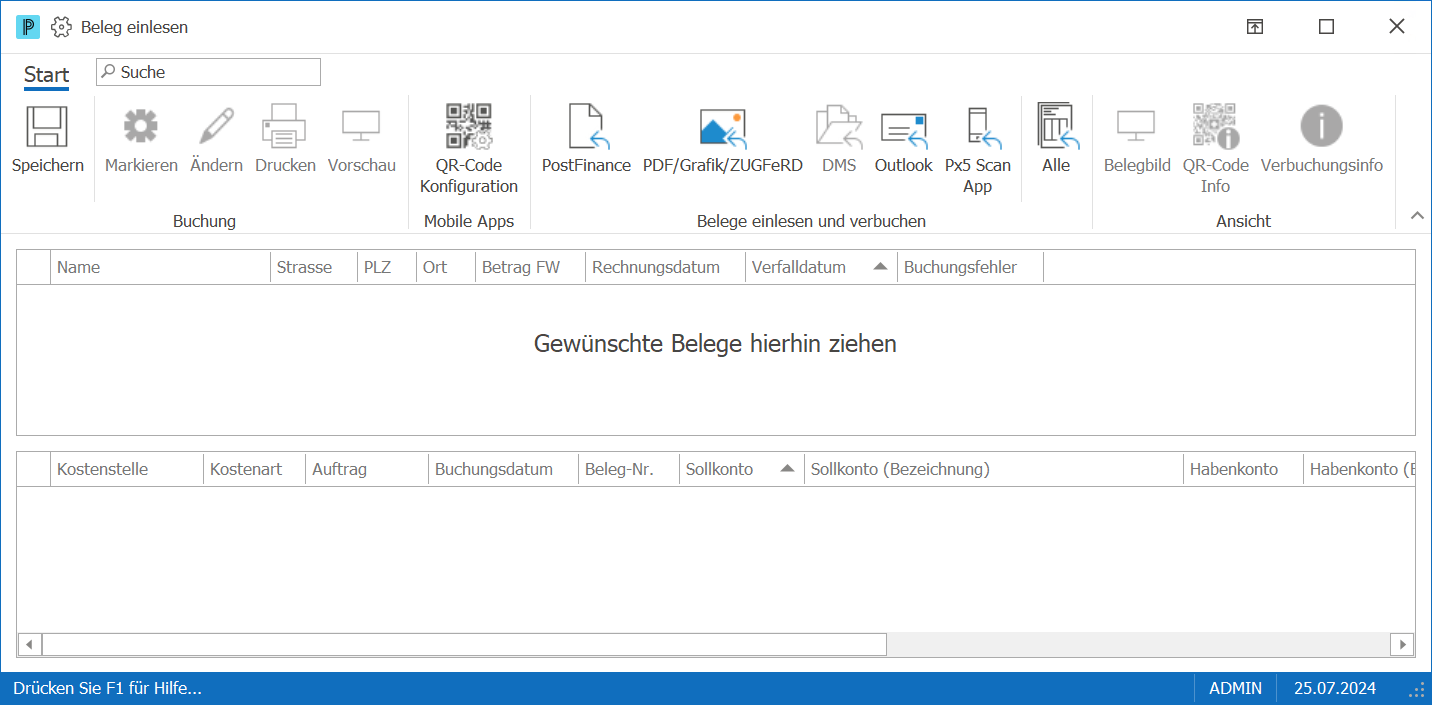Sort by the Ort column header
The image size is (1432, 705).
(446, 267)
